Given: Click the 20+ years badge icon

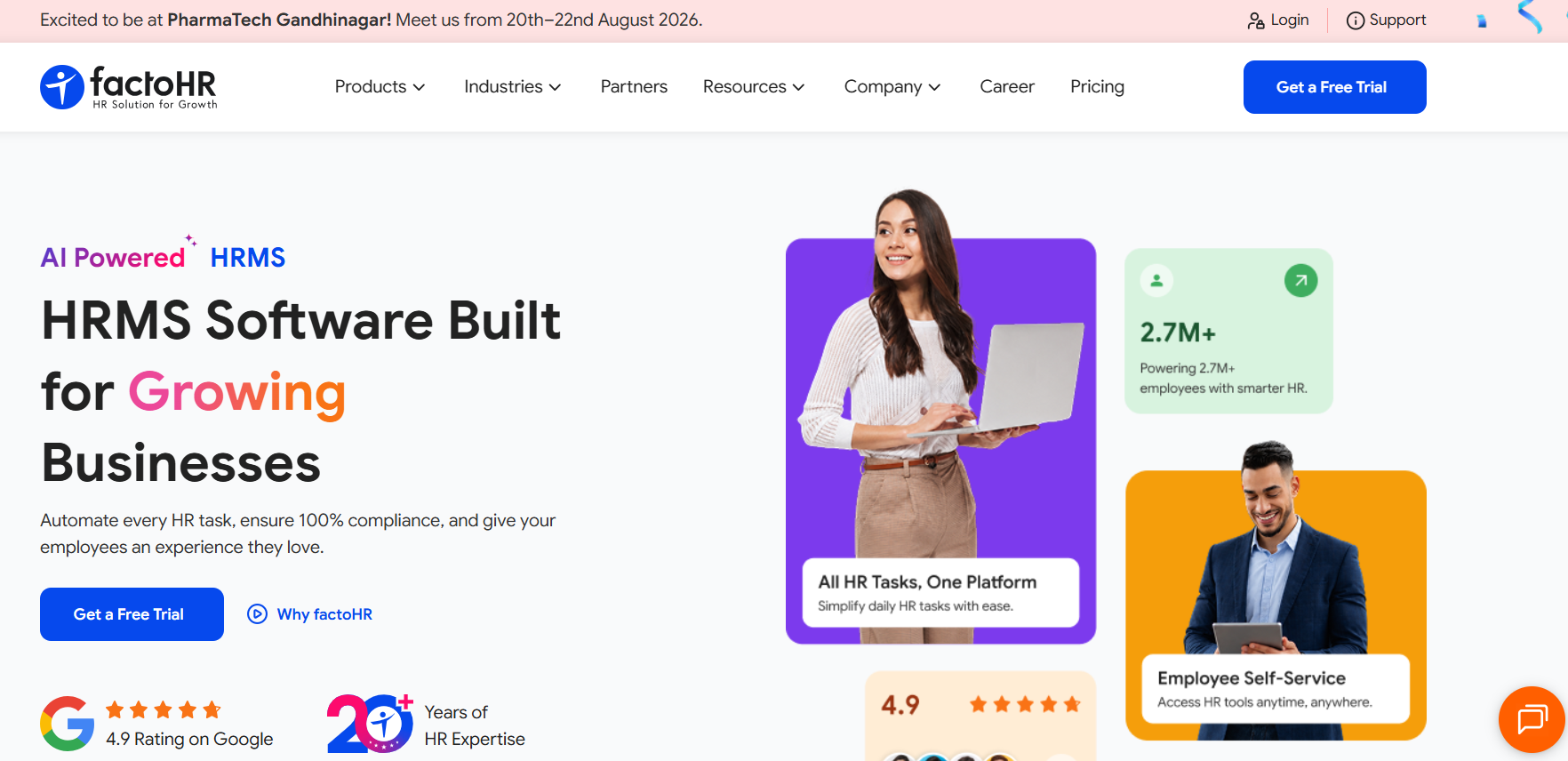Looking at the screenshot, I should (x=371, y=724).
